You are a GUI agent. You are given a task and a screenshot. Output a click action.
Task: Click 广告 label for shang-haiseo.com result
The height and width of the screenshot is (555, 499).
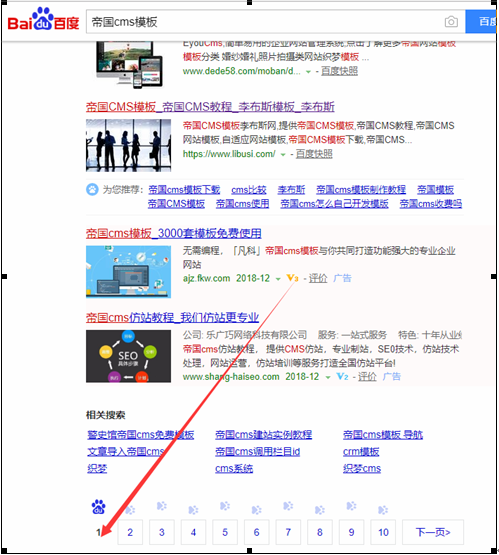tap(391, 376)
